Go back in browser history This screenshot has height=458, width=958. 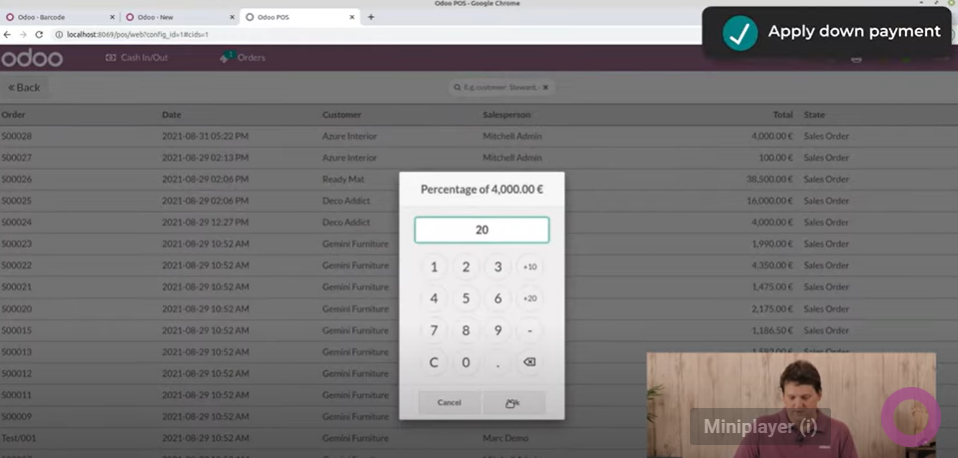[x=7, y=35]
